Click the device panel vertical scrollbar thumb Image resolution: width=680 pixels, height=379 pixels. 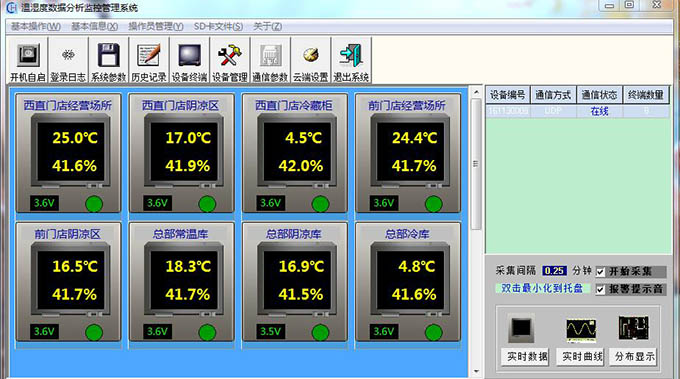[476, 164]
